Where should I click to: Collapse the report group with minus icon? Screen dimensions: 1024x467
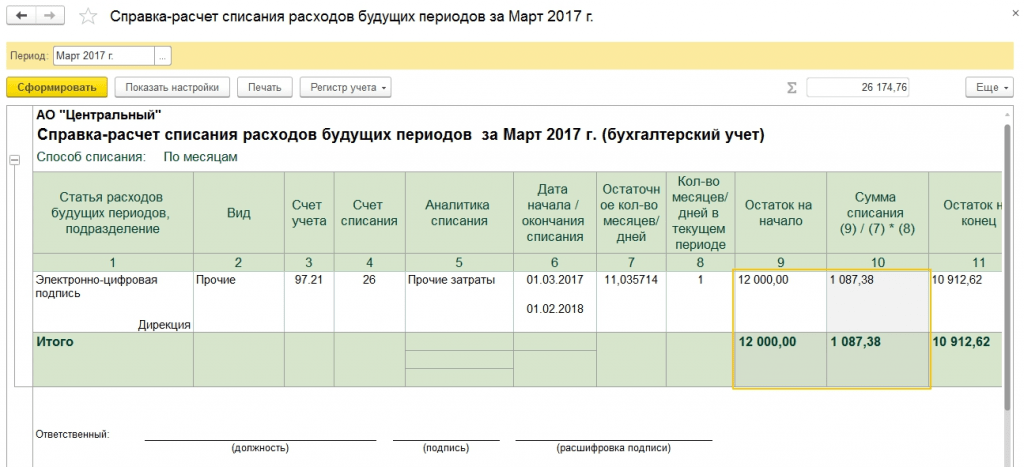click(14, 160)
